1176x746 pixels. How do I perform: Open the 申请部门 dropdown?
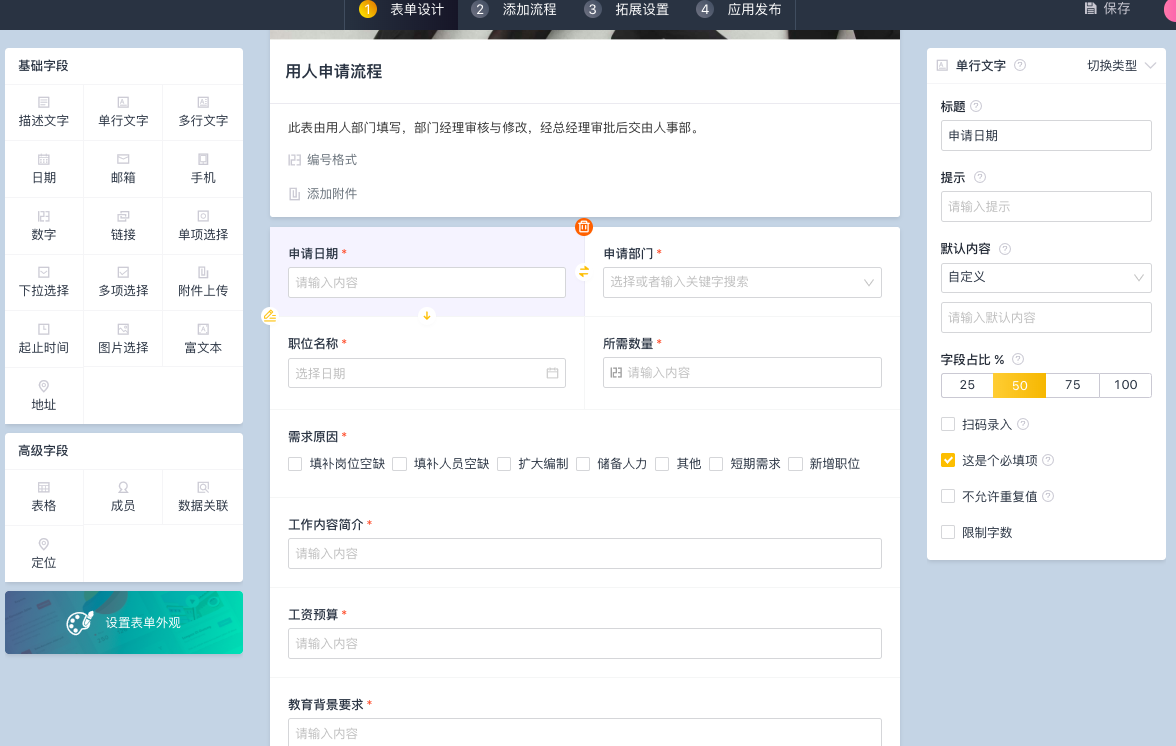[742, 282]
